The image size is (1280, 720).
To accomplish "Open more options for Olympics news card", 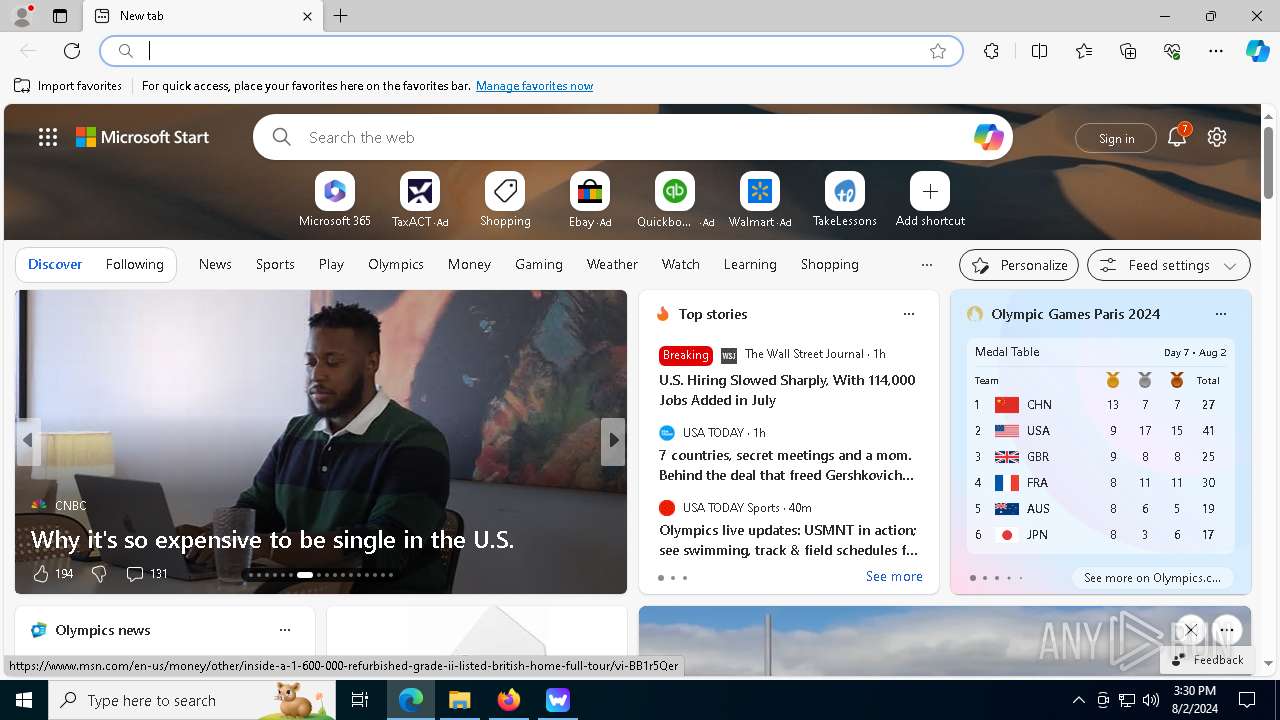I will tap(285, 630).
